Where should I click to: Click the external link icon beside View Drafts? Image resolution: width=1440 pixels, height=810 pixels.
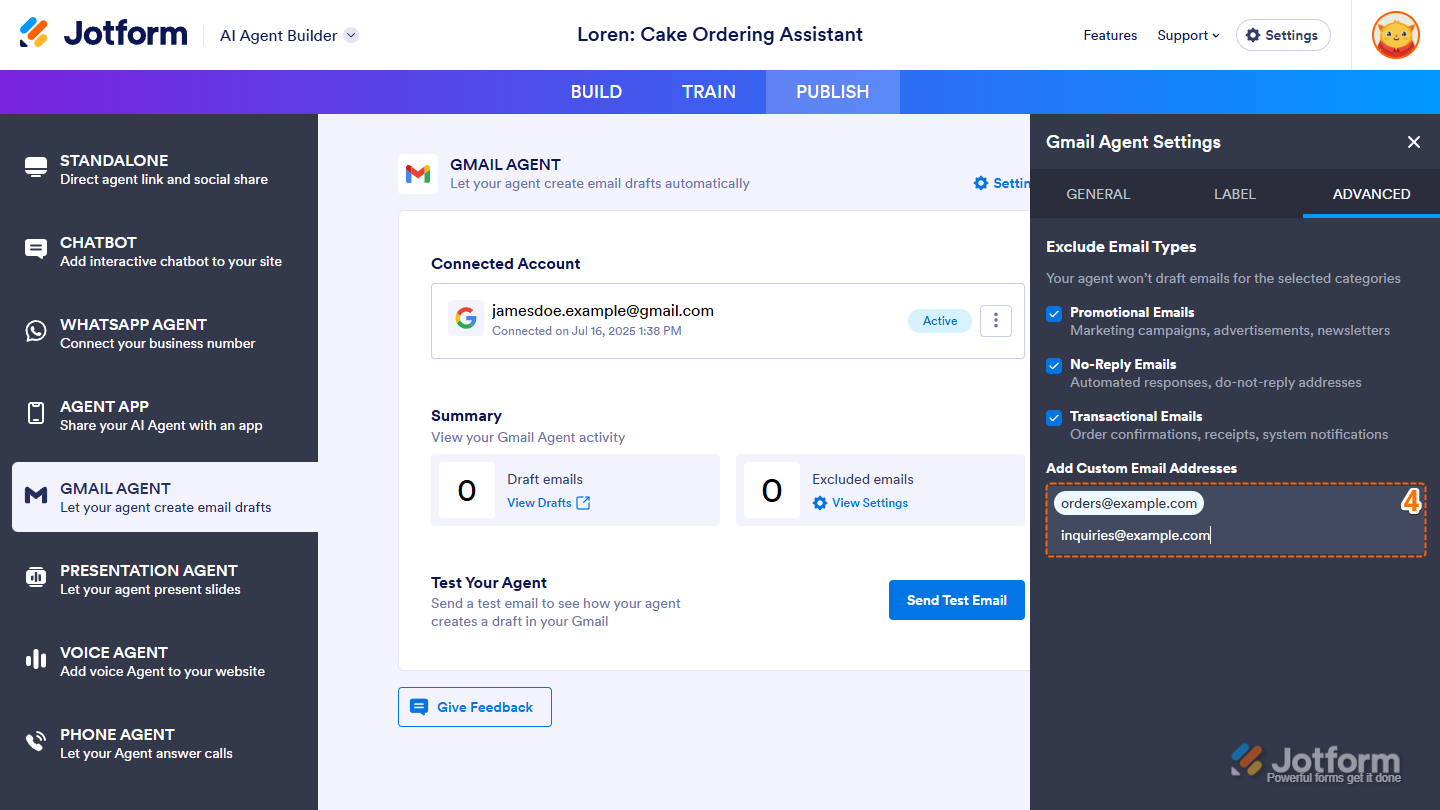tap(583, 503)
